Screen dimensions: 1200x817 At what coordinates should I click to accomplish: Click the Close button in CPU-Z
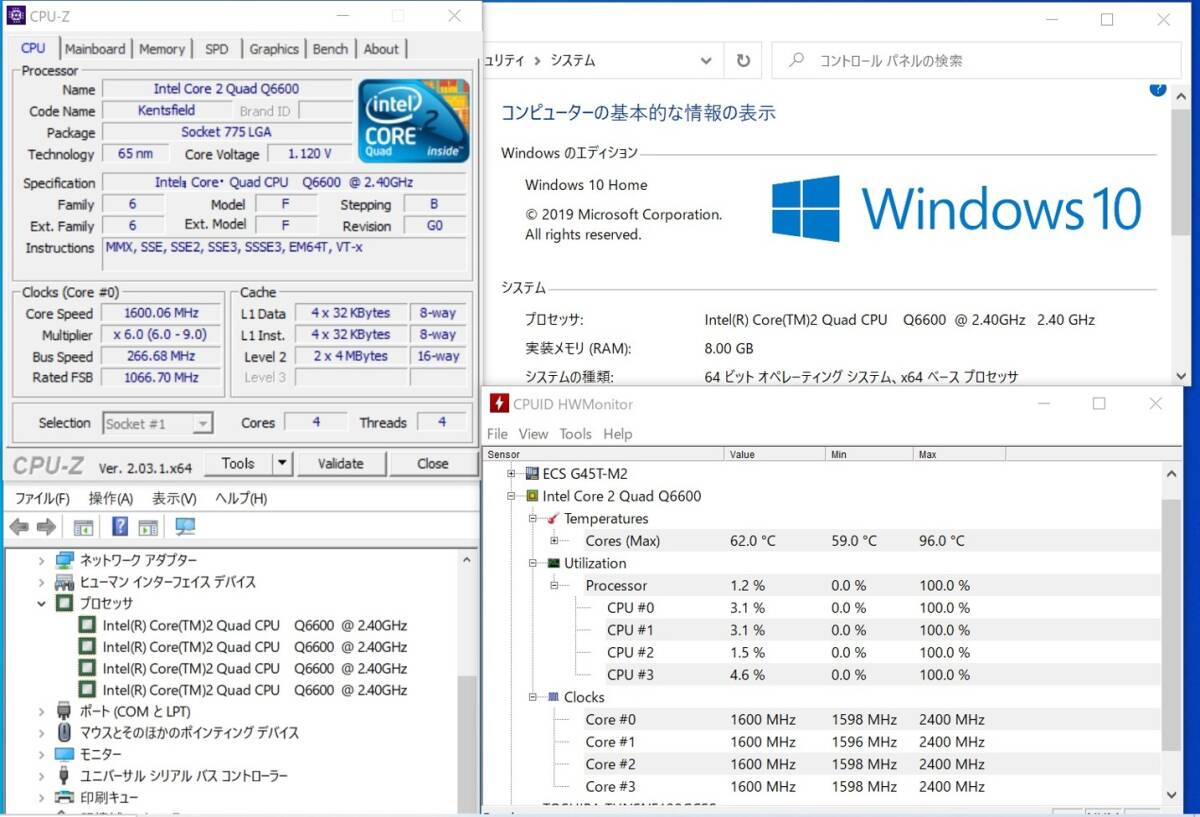pos(433,463)
